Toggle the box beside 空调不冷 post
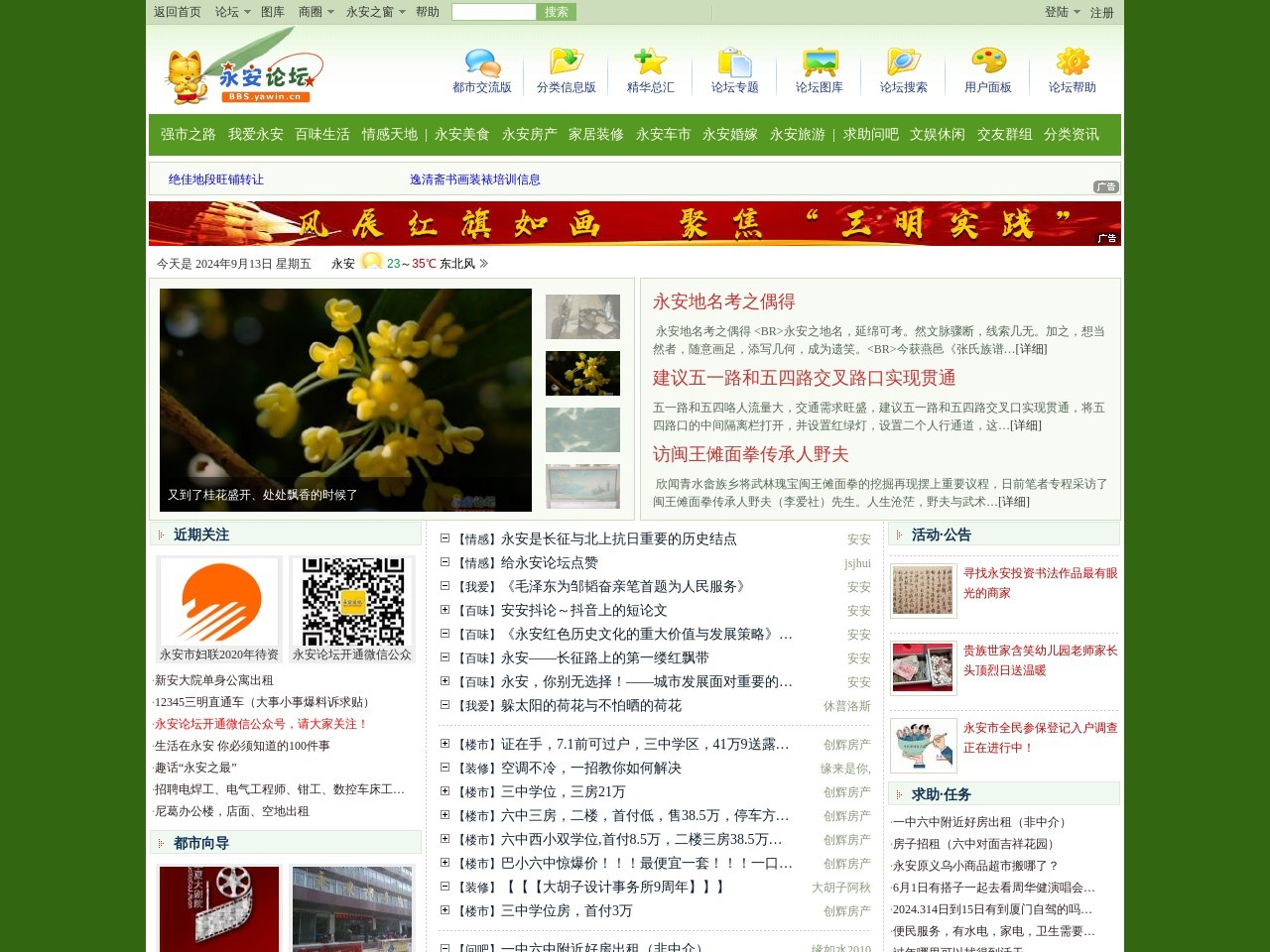This screenshot has width=1270, height=952. tap(445, 768)
